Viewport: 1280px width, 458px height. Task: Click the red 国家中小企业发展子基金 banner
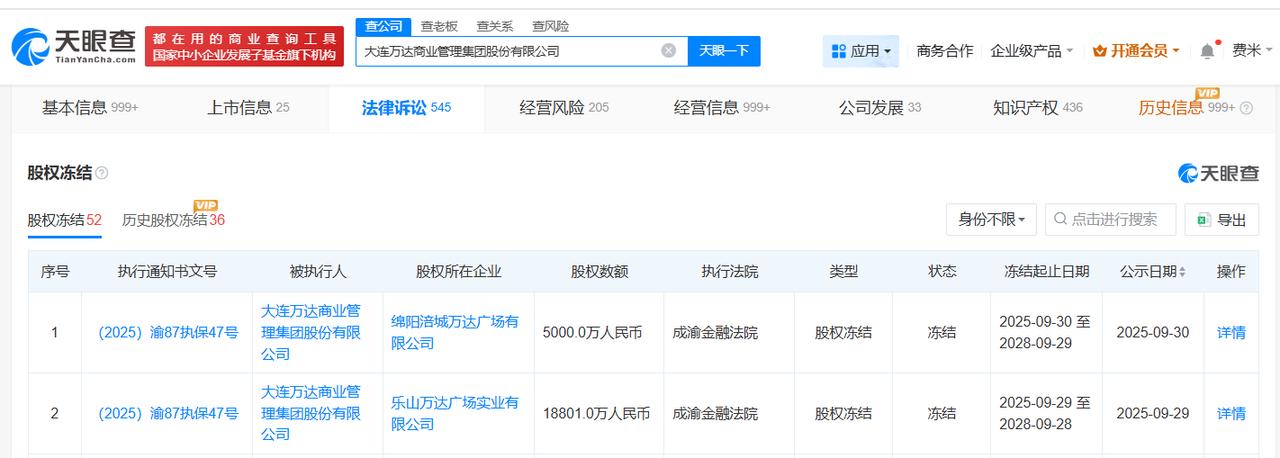tap(245, 47)
